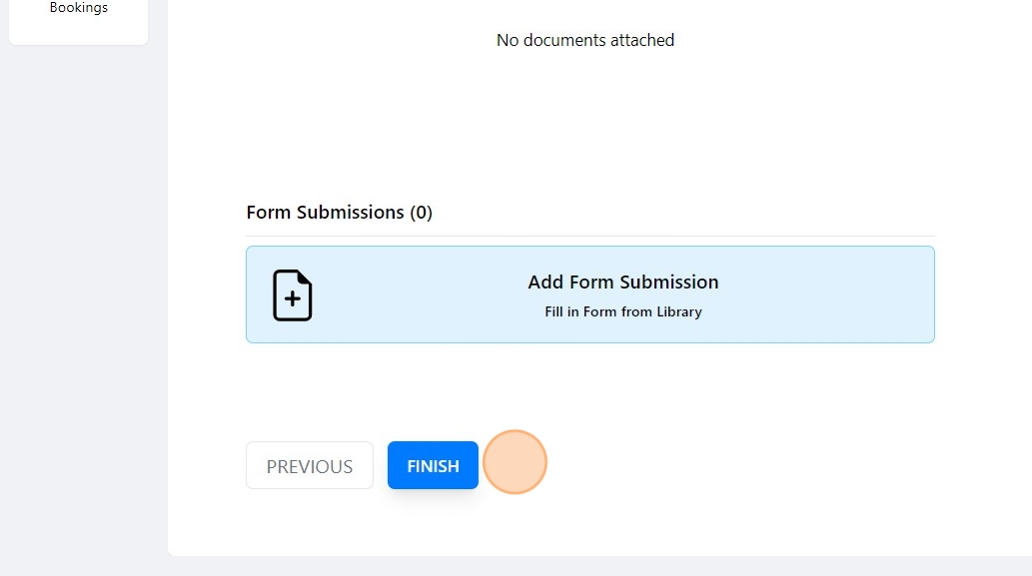1032x576 pixels.
Task: Click the word "Library" in the card subtitle
Action: [679, 312]
